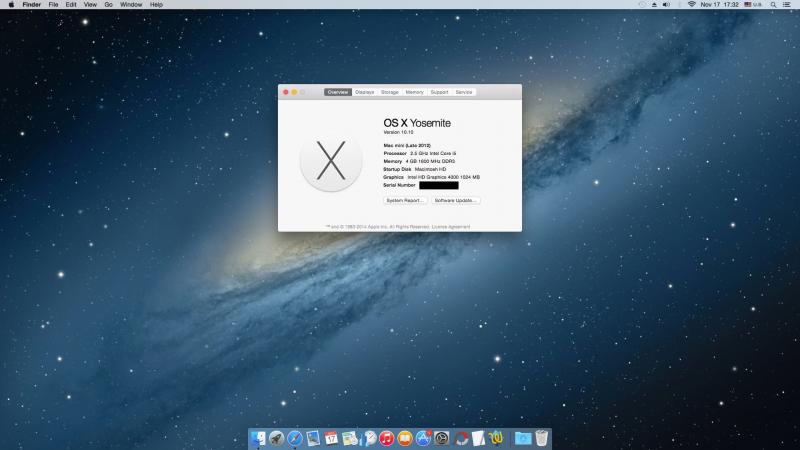Open Finder from the Dock
The image size is (800, 450).
258,438
